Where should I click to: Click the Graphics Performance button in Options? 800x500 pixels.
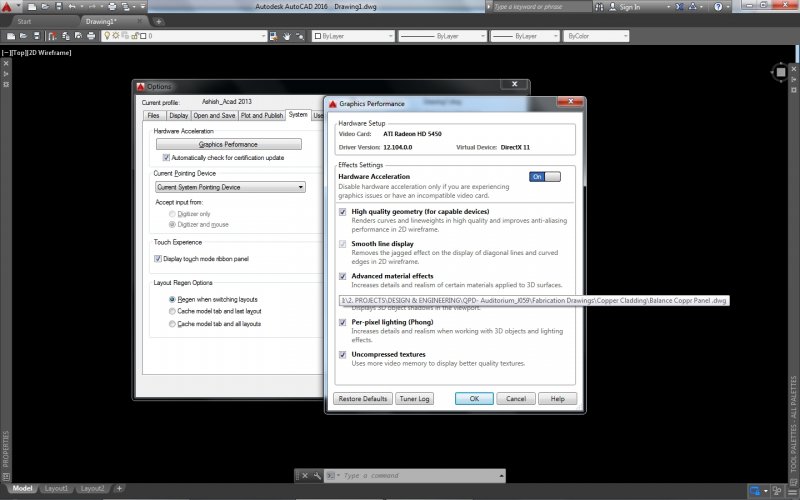[x=229, y=144]
